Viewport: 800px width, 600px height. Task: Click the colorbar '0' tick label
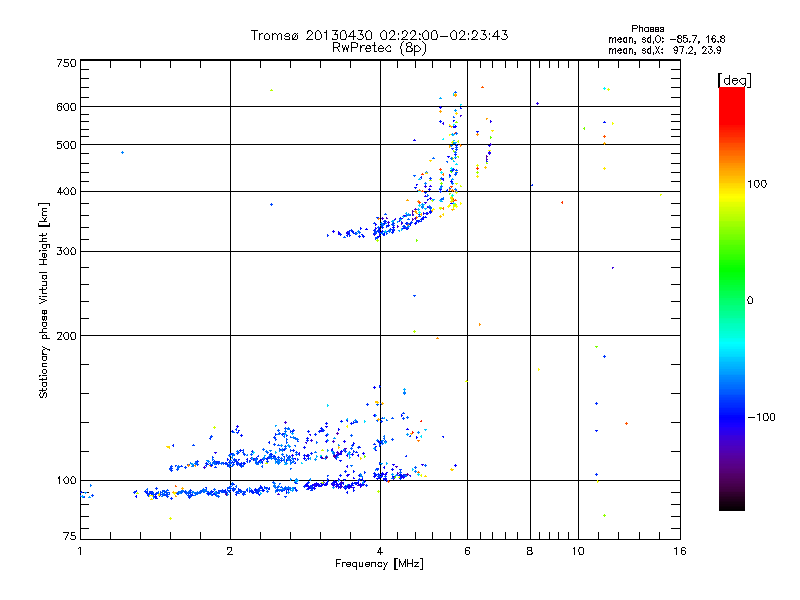click(x=750, y=300)
